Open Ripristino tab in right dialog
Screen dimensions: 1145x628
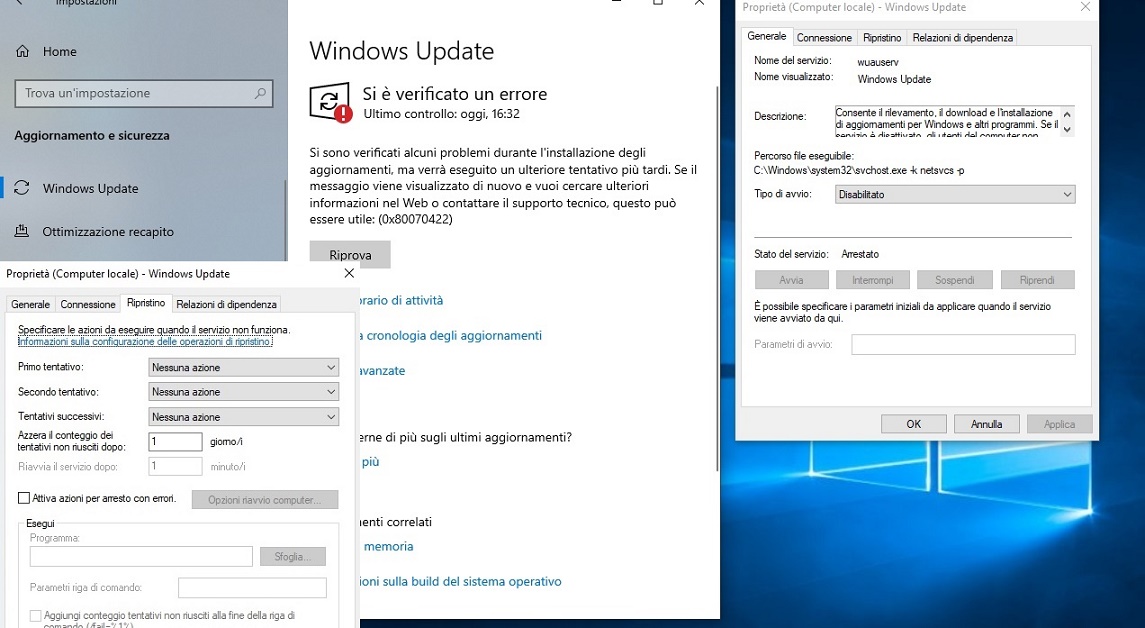(882, 37)
